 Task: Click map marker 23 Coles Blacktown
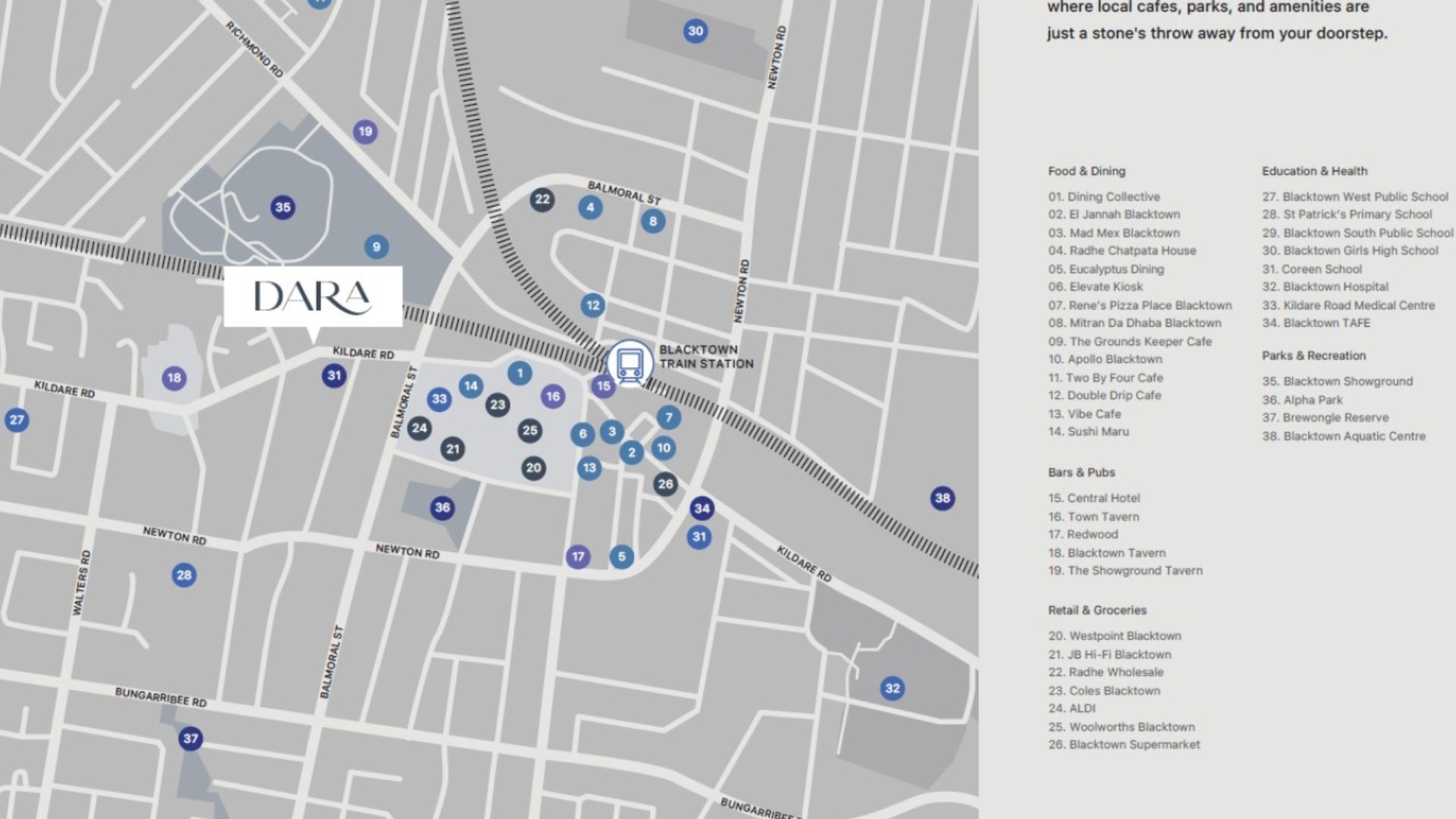497,404
